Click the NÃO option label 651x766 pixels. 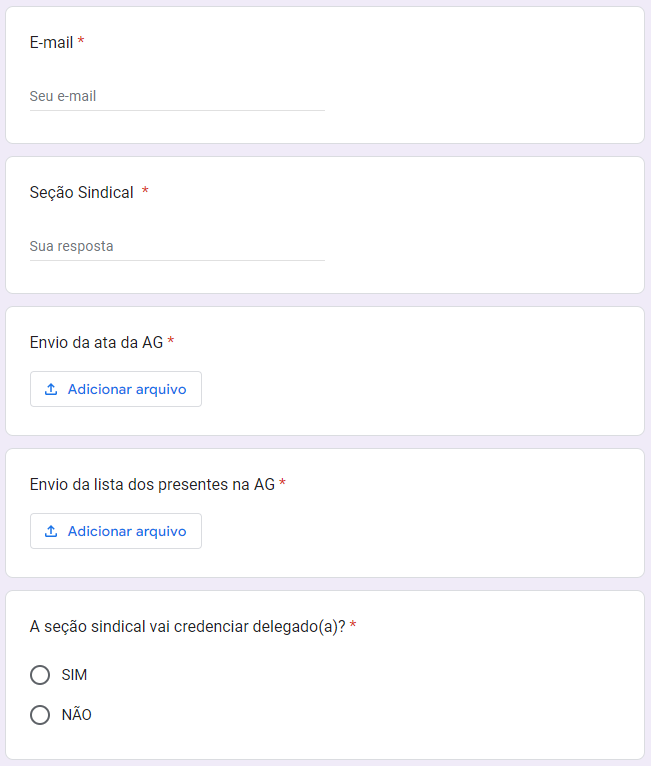click(x=76, y=715)
